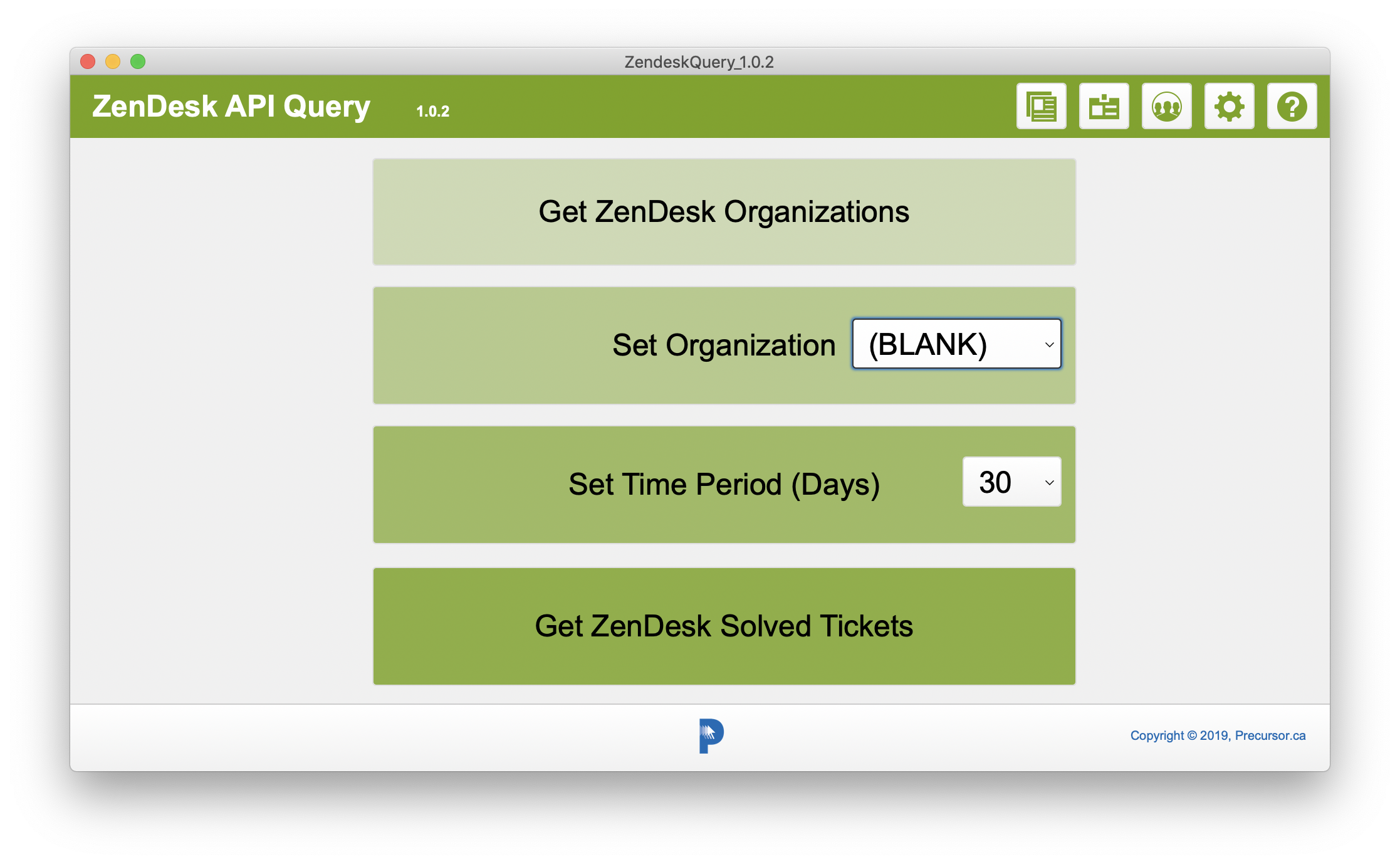1400x864 pixels.
Task: Open the Copyright 2019 Precursor.ca link
Action: (1218, 735)
